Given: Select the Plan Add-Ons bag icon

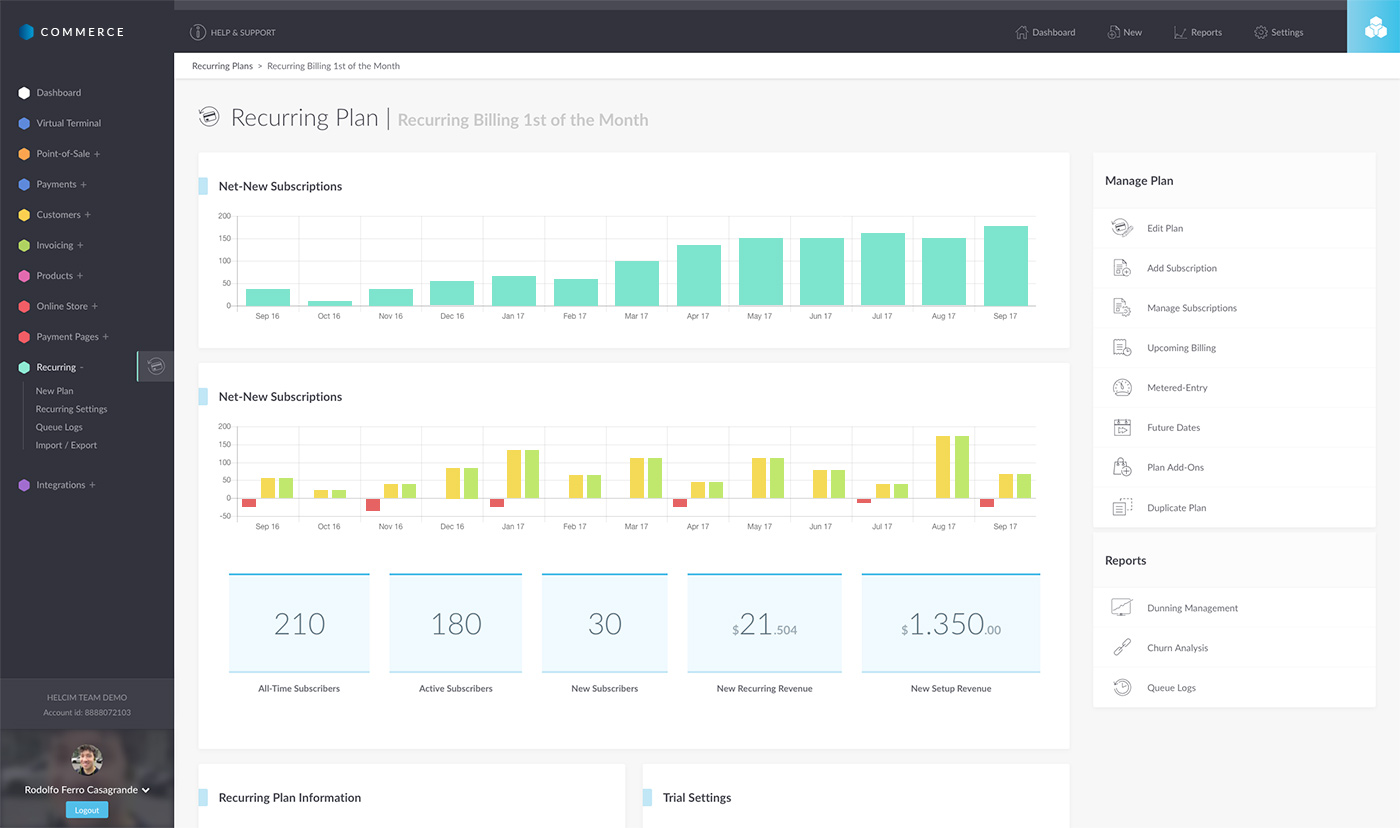Looking at the screenshot, I should click(x=1121, y=468).
